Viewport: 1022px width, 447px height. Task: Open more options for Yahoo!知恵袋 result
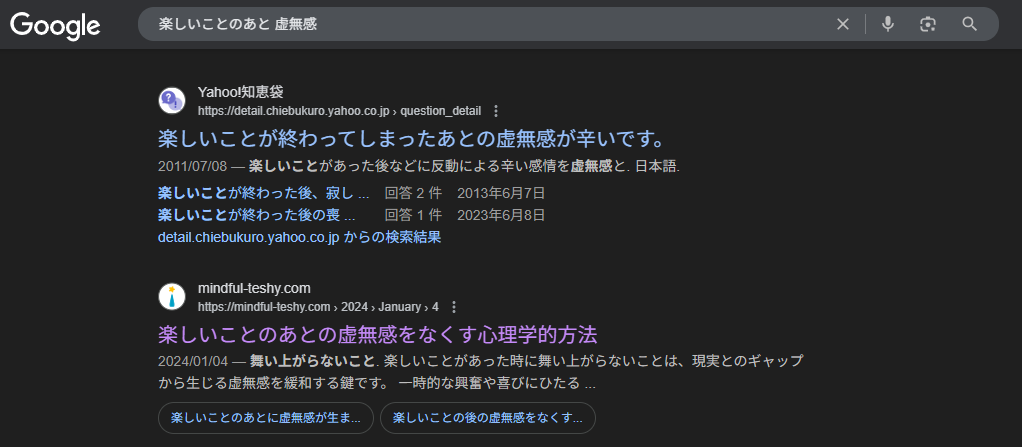(495, 111)
